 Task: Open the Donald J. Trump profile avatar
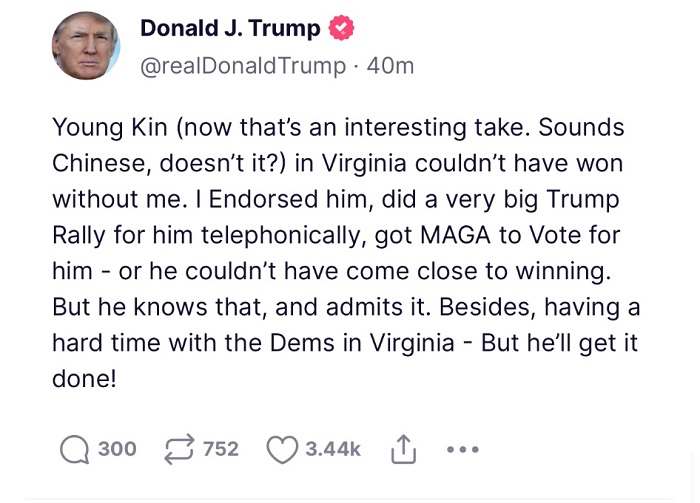pyautogui.click(x=87, y=48)
